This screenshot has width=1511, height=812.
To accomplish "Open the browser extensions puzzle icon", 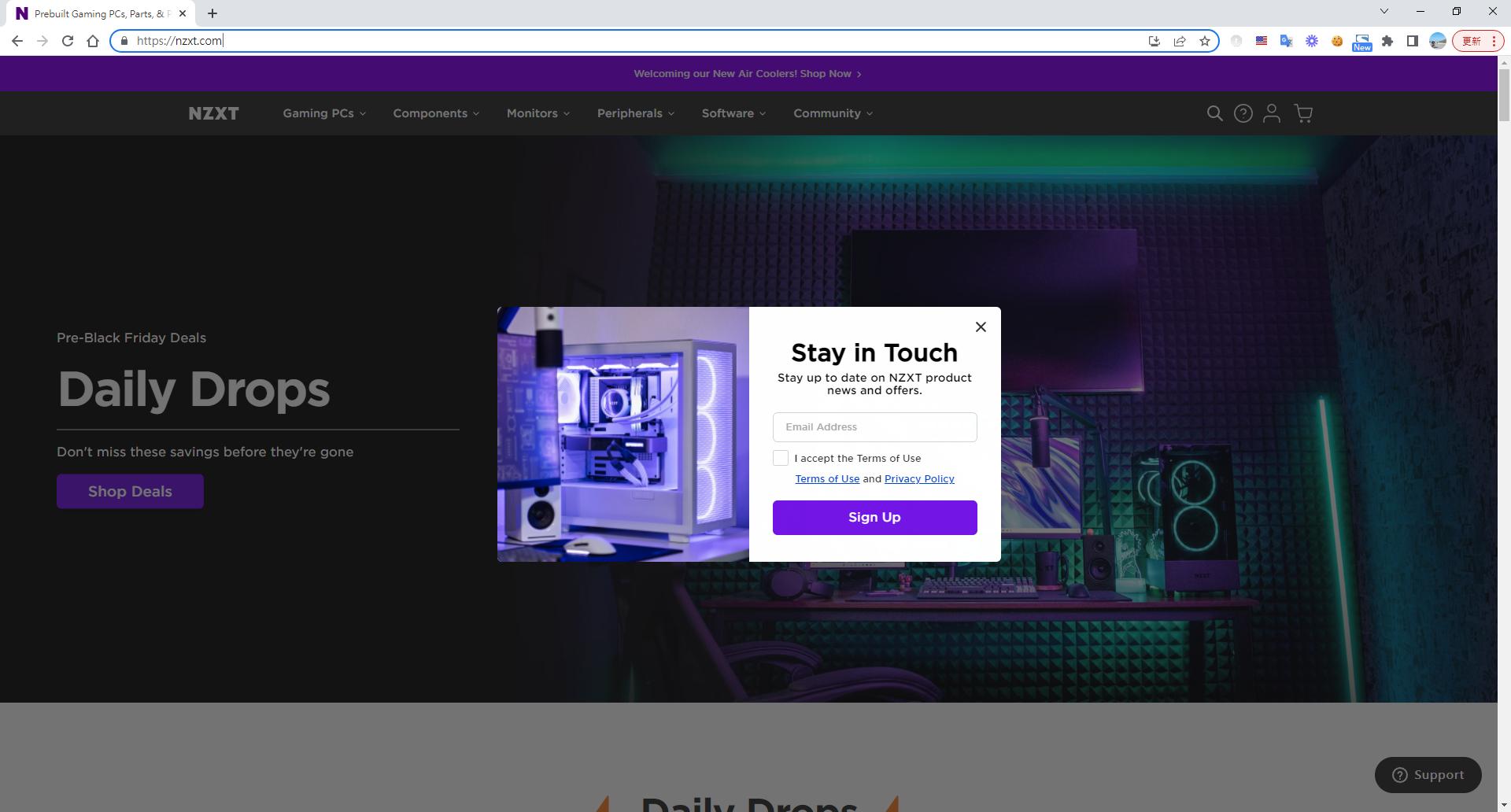I will click(1387, 41).
